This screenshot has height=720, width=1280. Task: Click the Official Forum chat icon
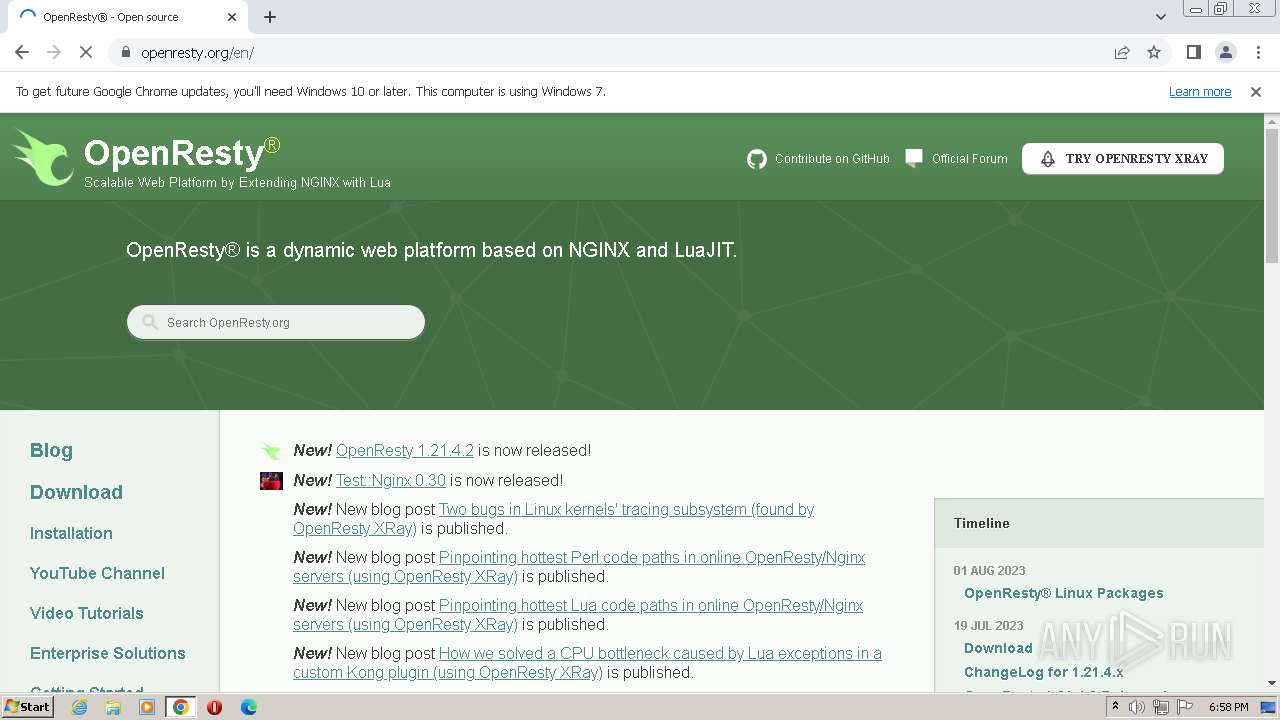tap(914, 158)
